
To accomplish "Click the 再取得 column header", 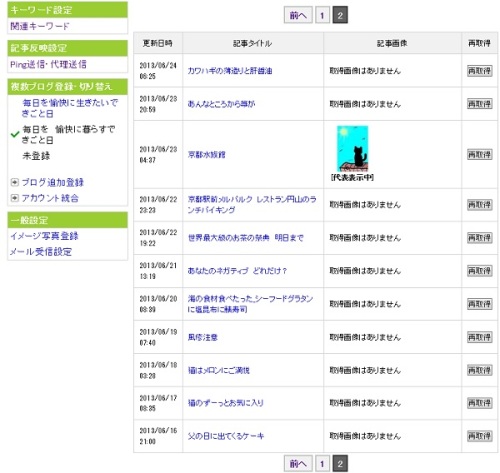I will 479,43.
